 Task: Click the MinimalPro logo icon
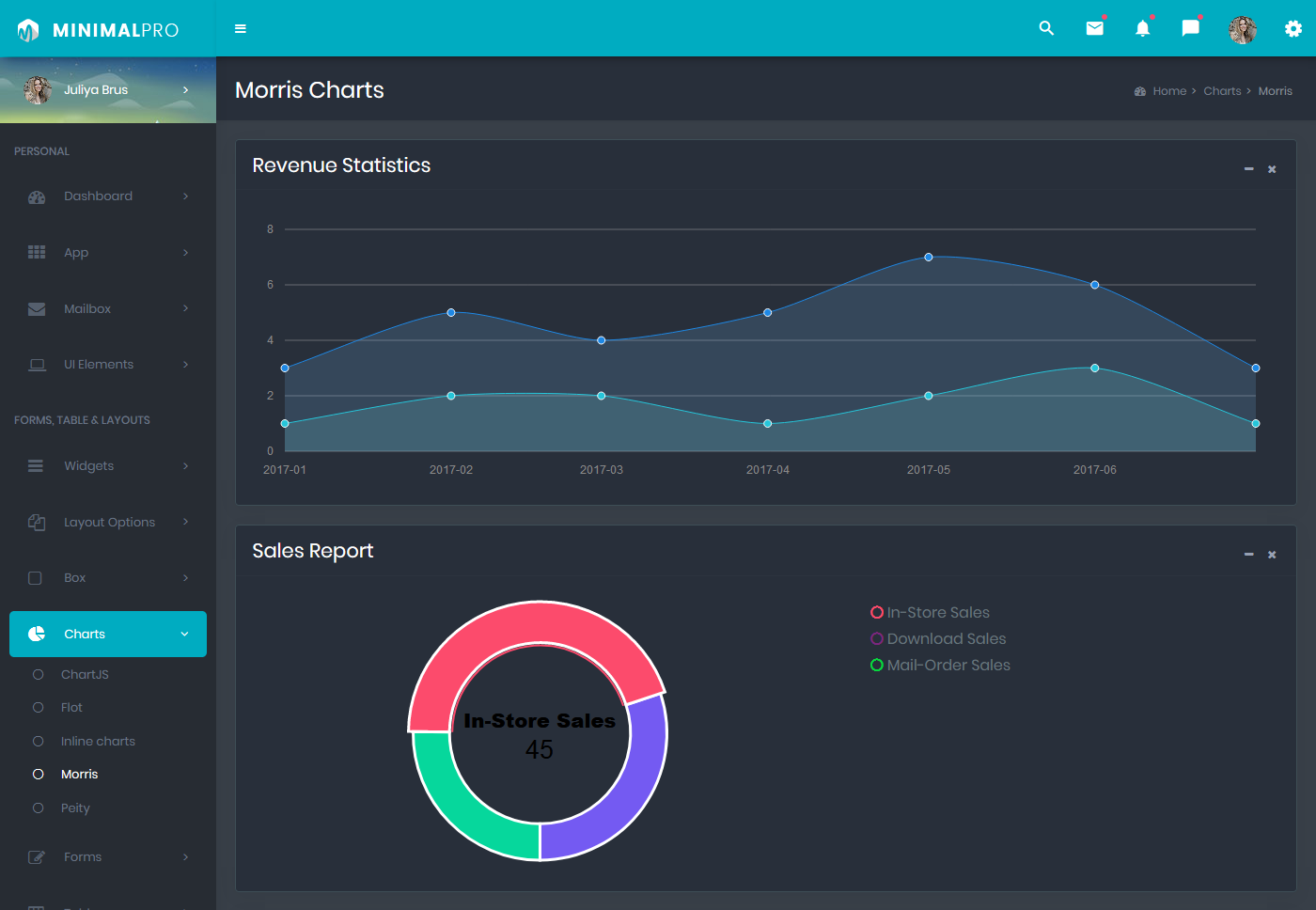tap(28, 30)
